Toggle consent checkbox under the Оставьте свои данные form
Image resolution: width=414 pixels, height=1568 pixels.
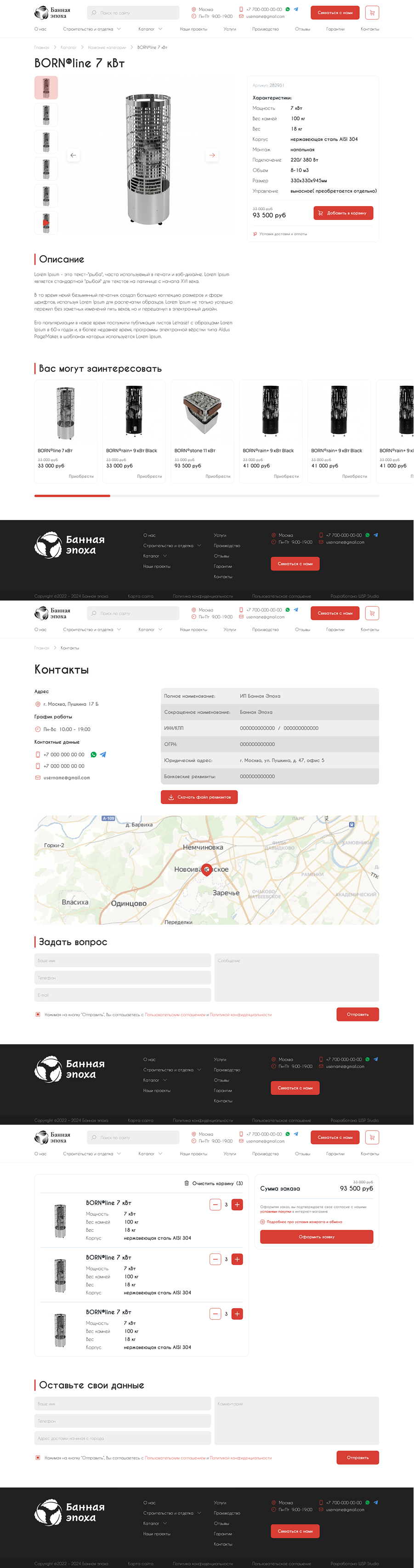click(38, 1458)
